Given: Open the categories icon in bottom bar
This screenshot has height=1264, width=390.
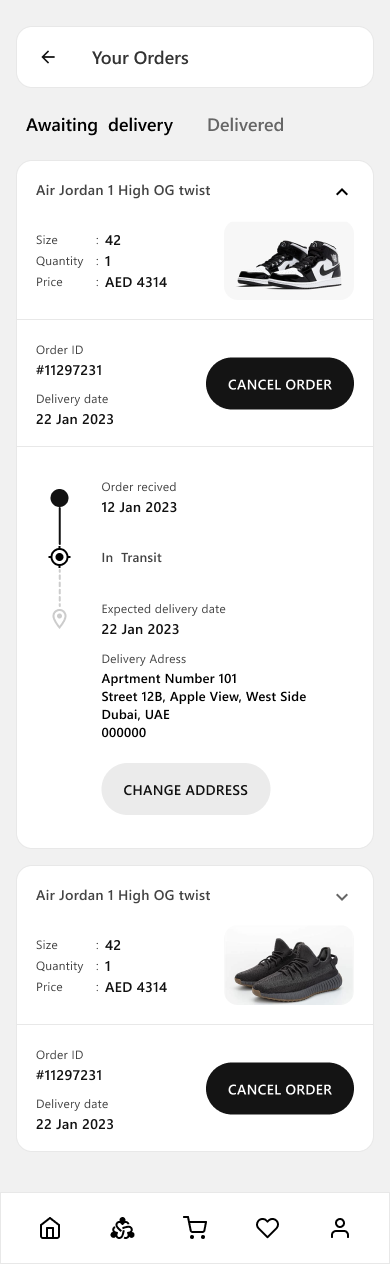Looking at the screenshot, I should click(122, 1228).
